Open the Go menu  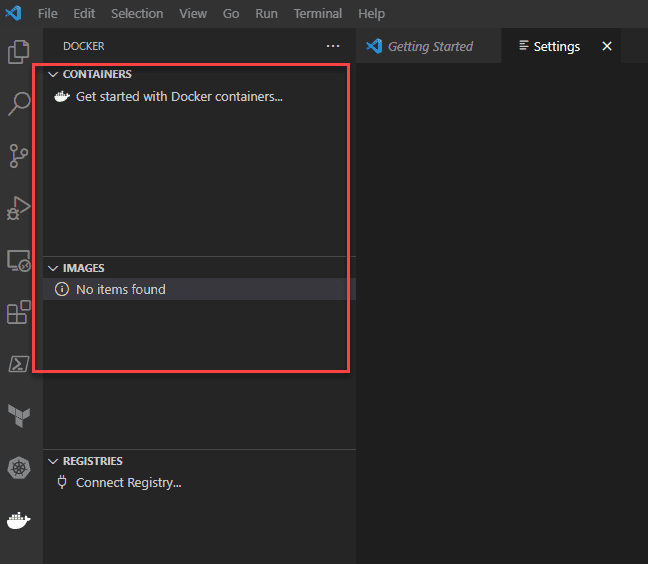[231, 14]
